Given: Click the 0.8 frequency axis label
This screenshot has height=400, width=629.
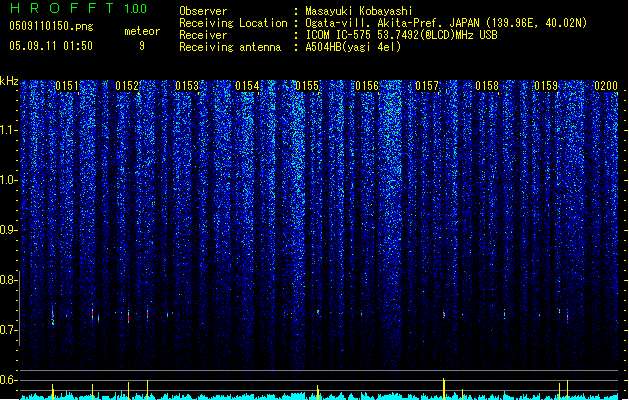Looking at the screenshot, I should tap(8, 280).
